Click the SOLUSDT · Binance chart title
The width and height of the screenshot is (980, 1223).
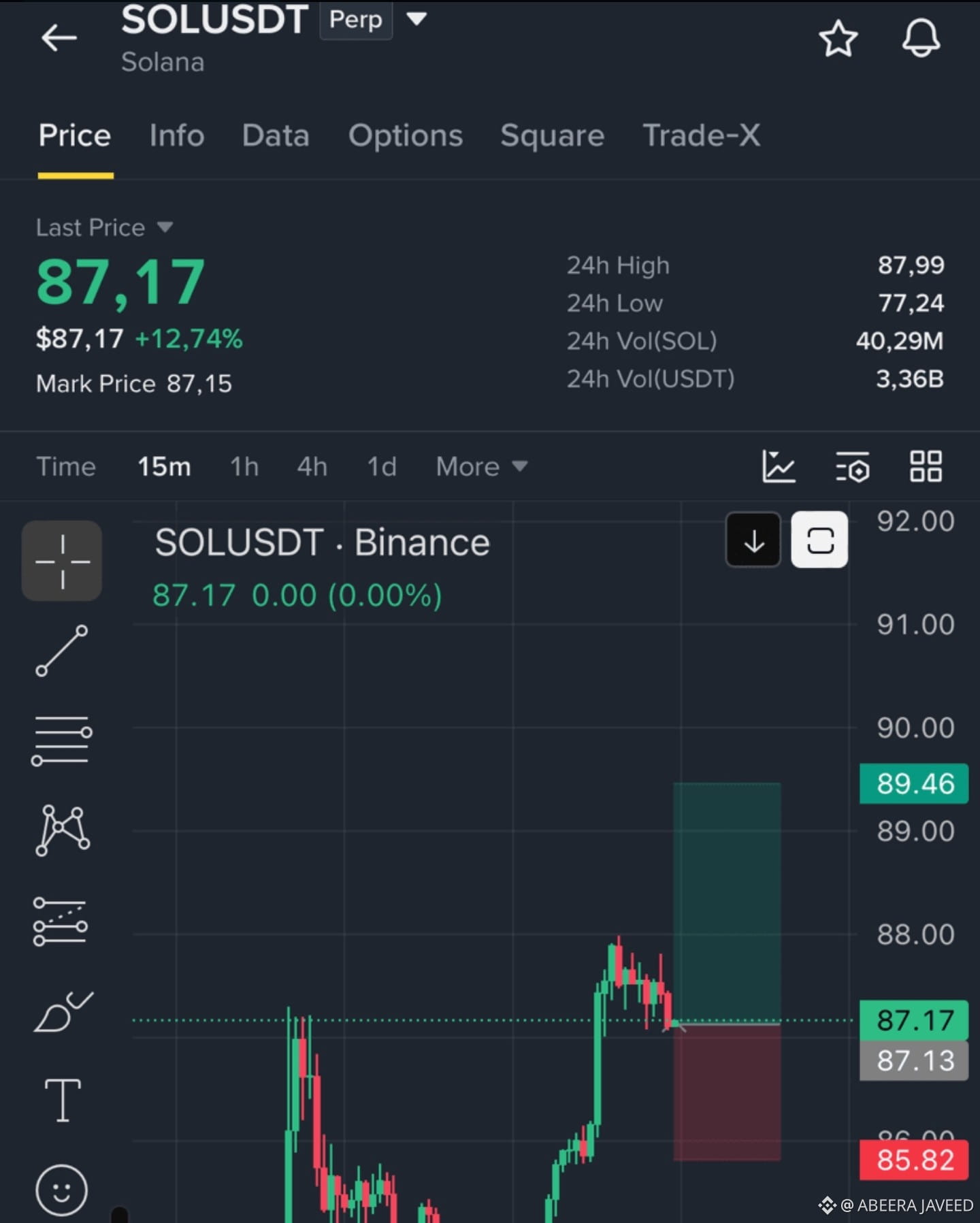pyautogui.click(x=323, y=542)
